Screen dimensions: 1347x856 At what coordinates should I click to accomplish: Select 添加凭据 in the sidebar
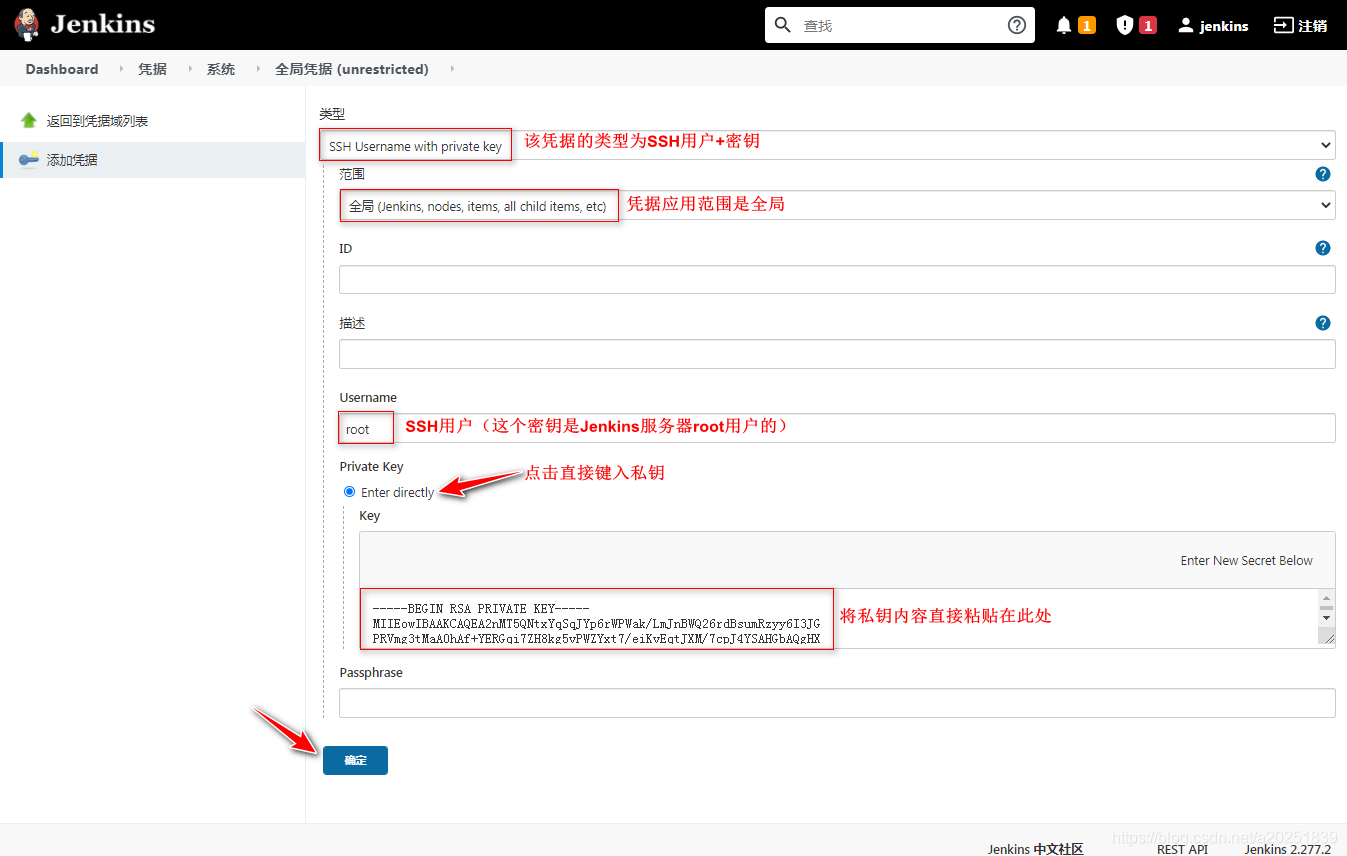(x=72, y=160)
